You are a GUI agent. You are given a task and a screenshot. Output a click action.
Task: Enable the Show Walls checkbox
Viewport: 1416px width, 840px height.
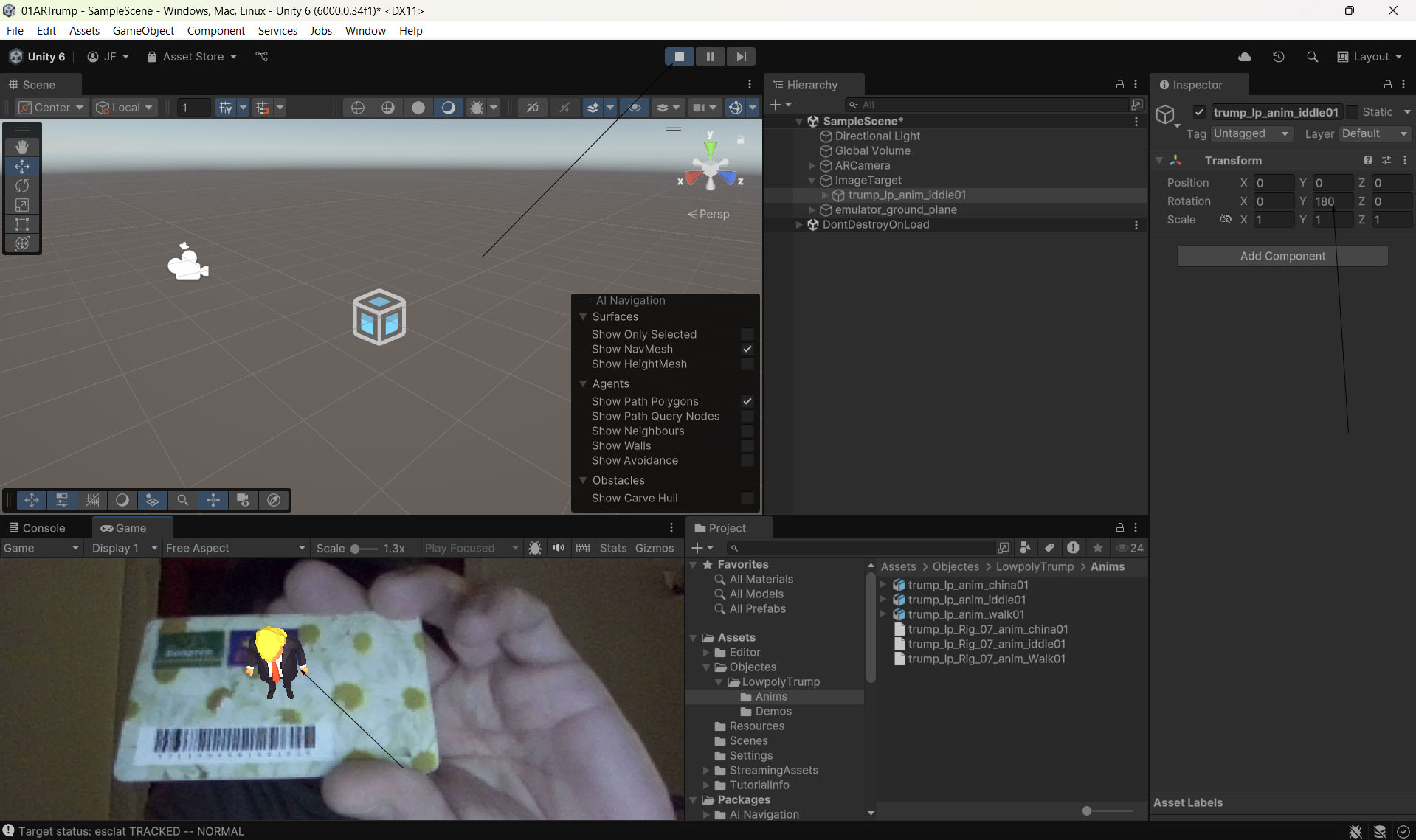click(747, 446)
